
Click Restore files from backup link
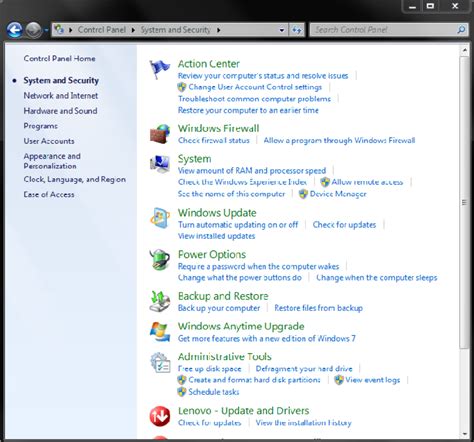[318, 308]
